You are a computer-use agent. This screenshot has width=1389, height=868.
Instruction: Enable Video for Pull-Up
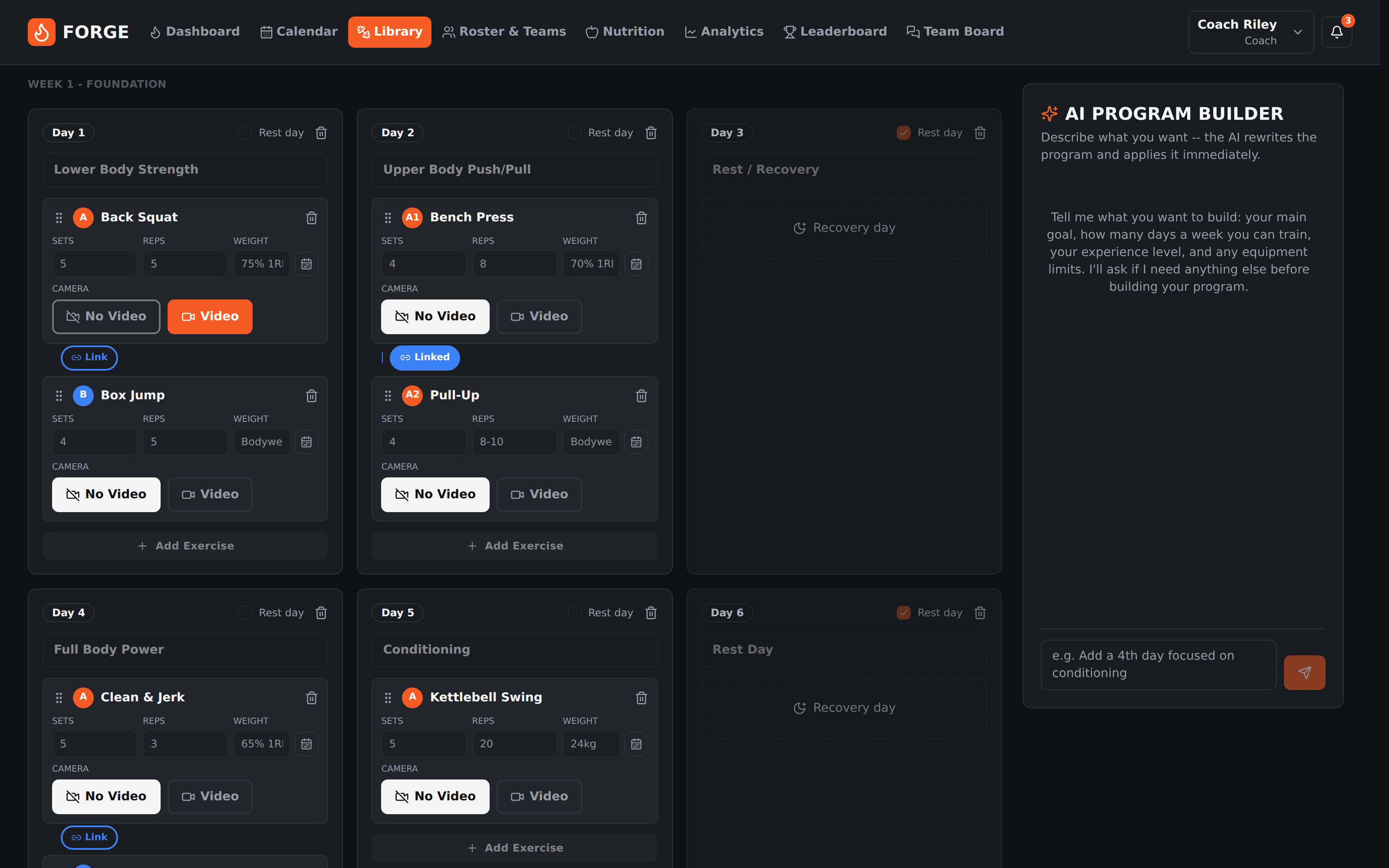tap(539, 494)
